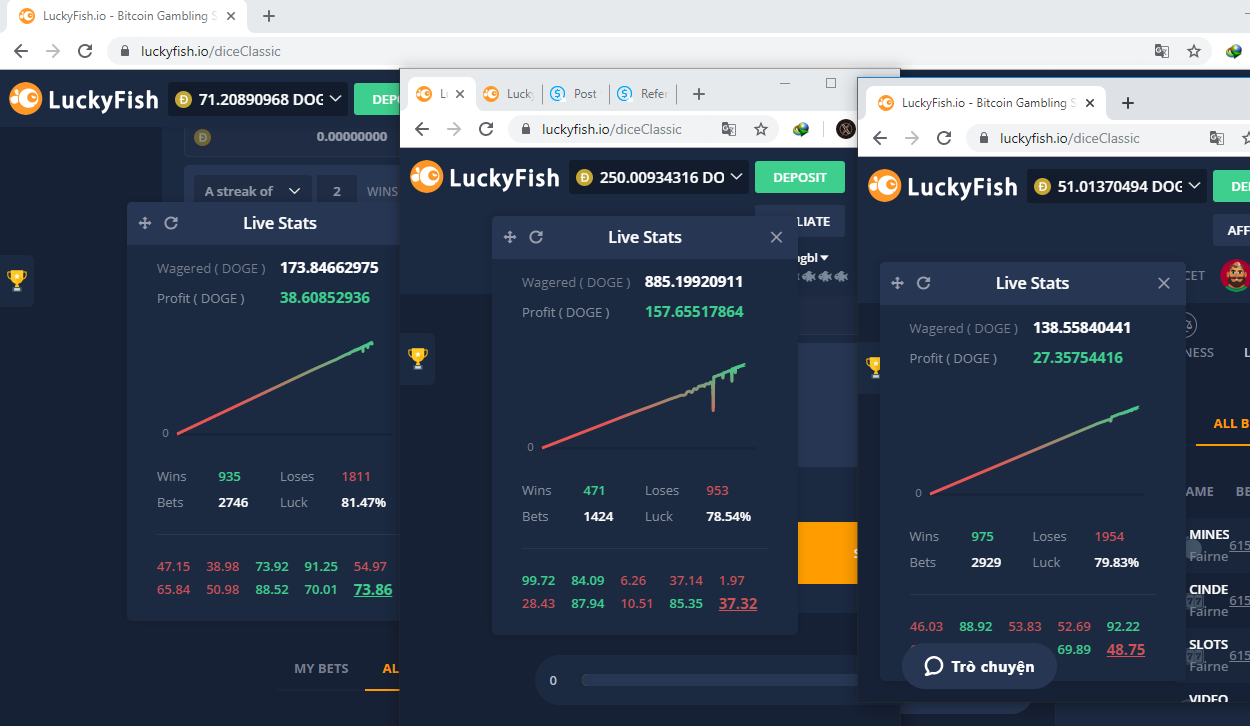The height and width of the screenshot is (726, 1250).
Task: Click the address bar URL in the middle window
Action: (x=612, y=129)
